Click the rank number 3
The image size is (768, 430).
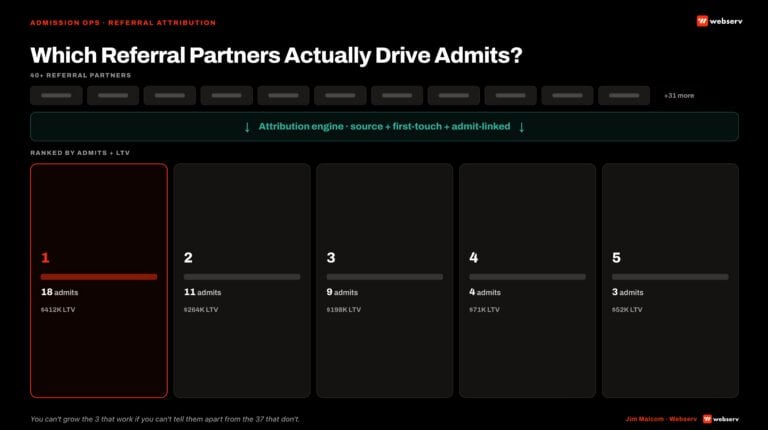coord(331,258)
